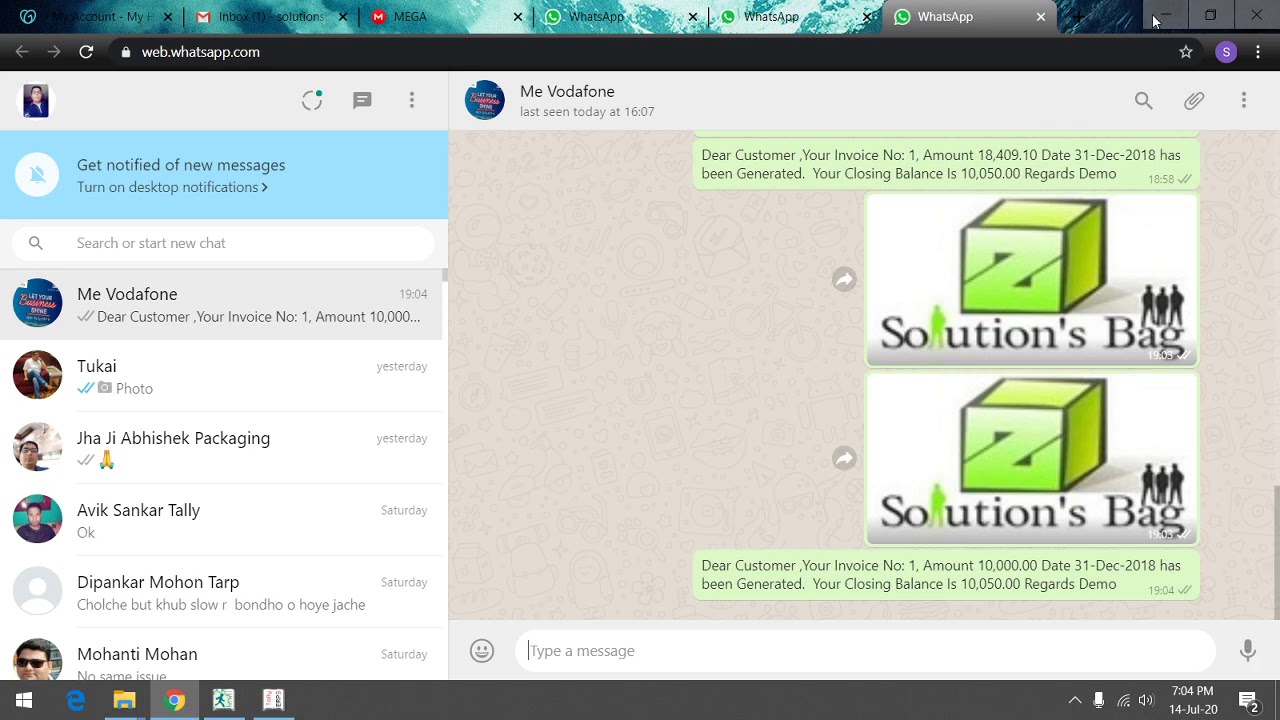Turn on desktop notifications
Image resolution: width=1280 pixels, height=720 pixels.
(x=172, y=187)
